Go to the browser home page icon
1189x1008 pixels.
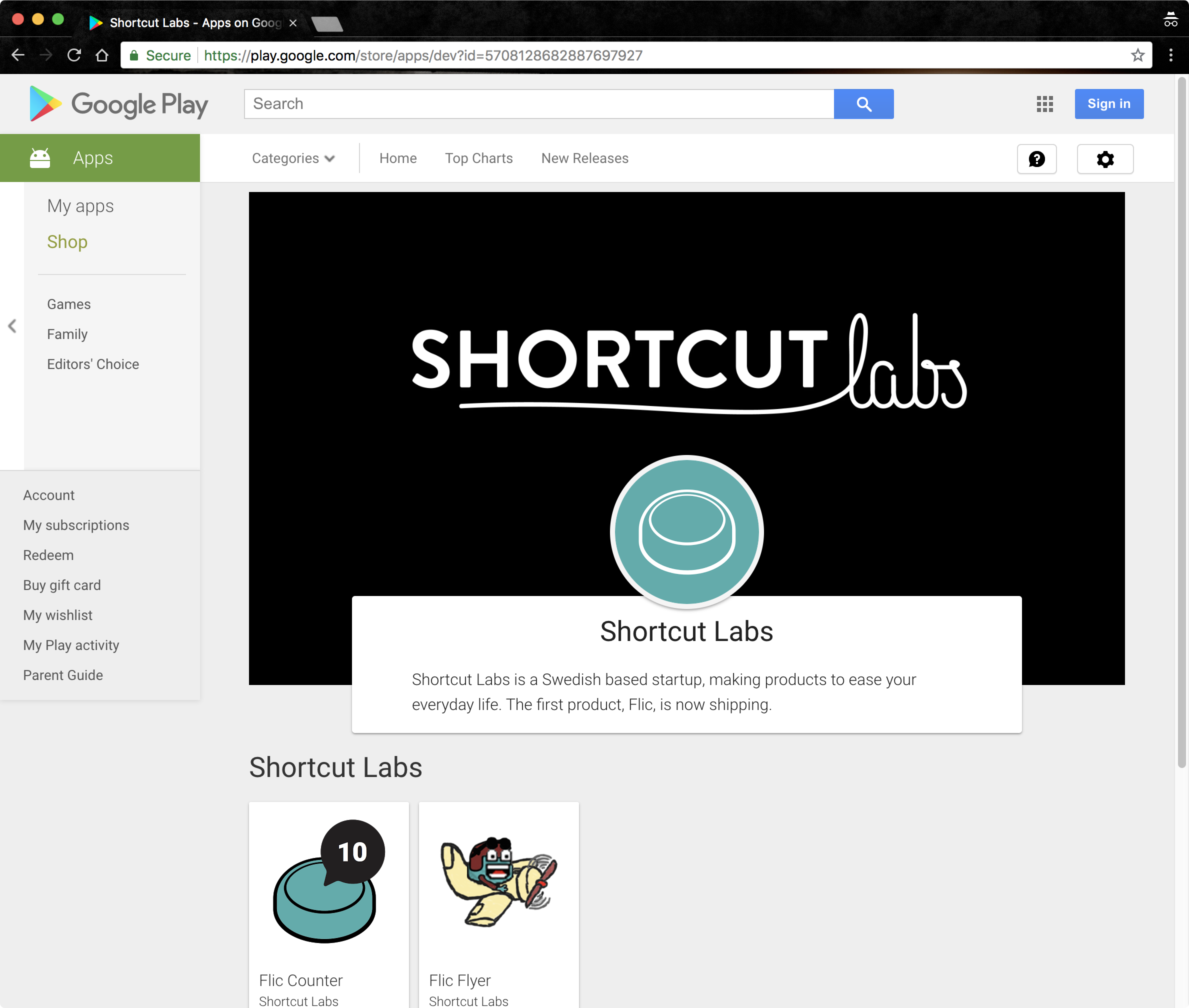(102, 55)
